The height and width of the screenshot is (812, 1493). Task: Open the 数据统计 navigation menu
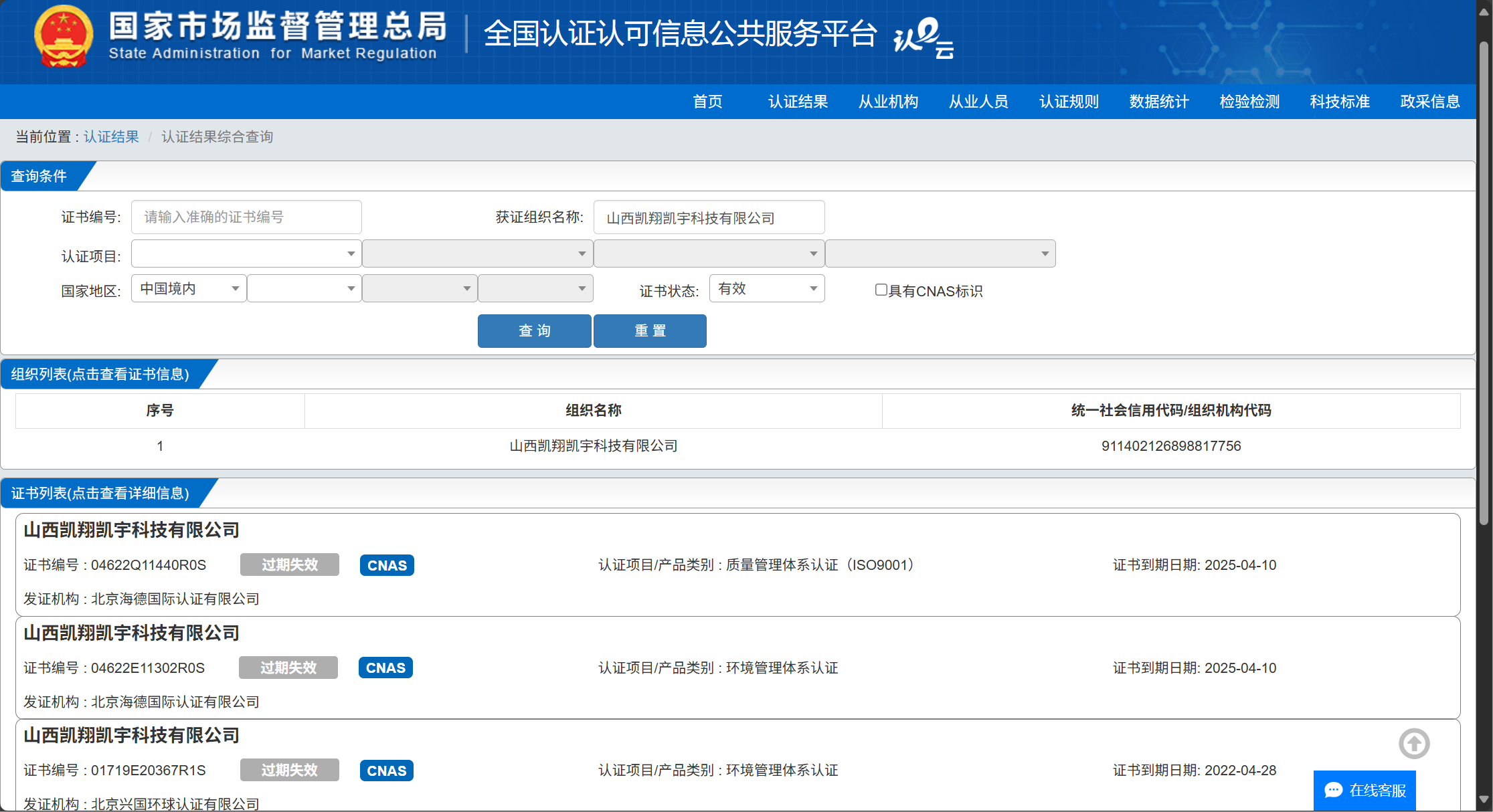tap(1159, 102)
